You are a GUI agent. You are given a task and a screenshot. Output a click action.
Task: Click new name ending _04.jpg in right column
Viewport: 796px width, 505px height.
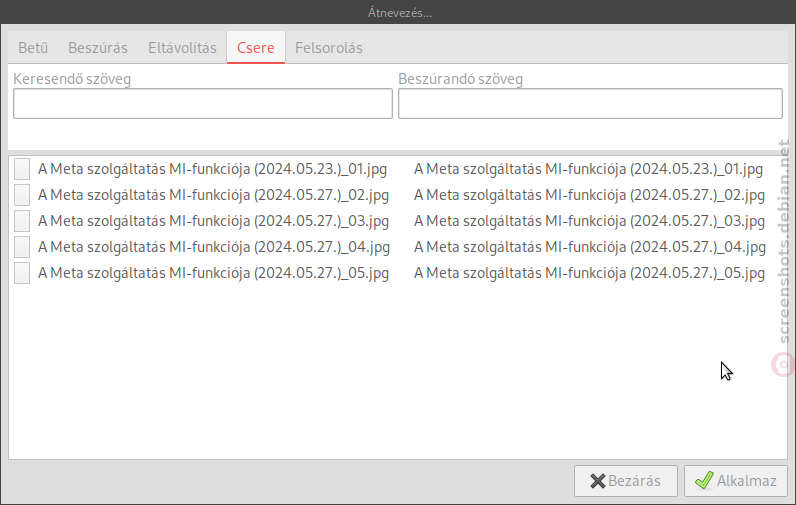(590, 247)
